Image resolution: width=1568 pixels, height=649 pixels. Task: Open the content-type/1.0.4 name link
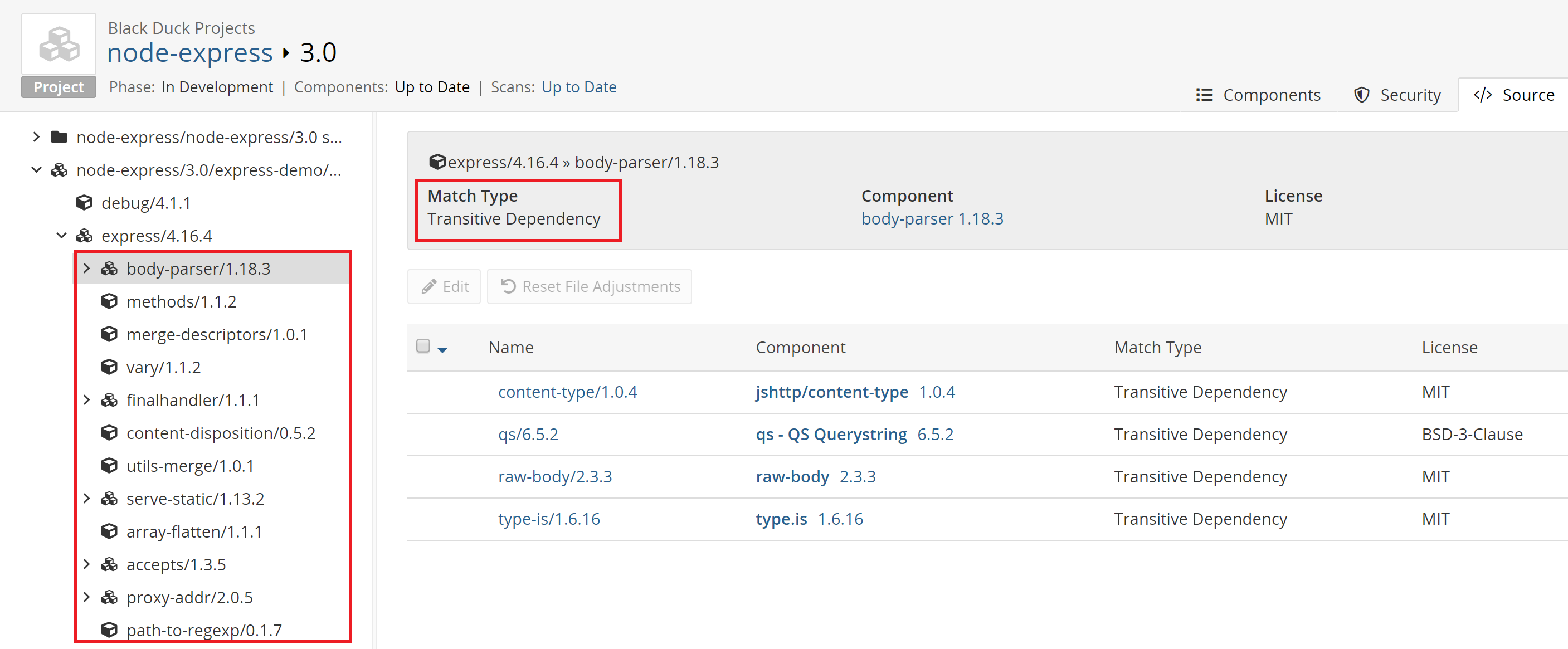pyautogui.click(x=567, y=392)
